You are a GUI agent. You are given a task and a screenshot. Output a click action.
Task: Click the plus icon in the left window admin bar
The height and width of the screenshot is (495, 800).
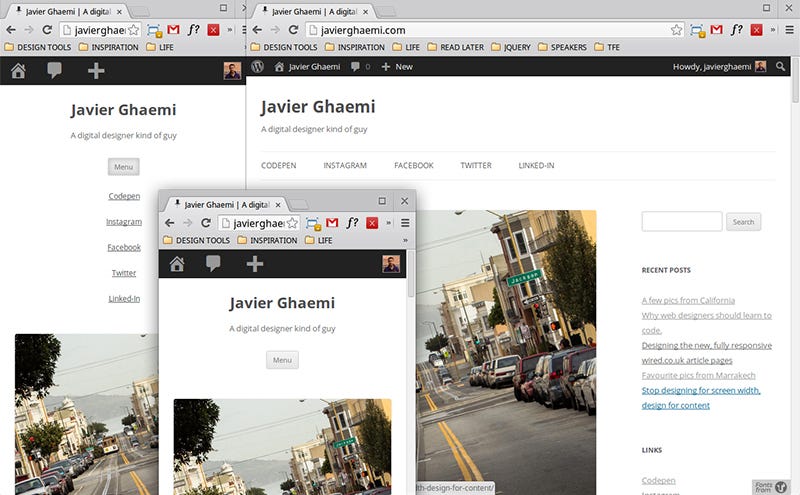[x=96, y=70]
